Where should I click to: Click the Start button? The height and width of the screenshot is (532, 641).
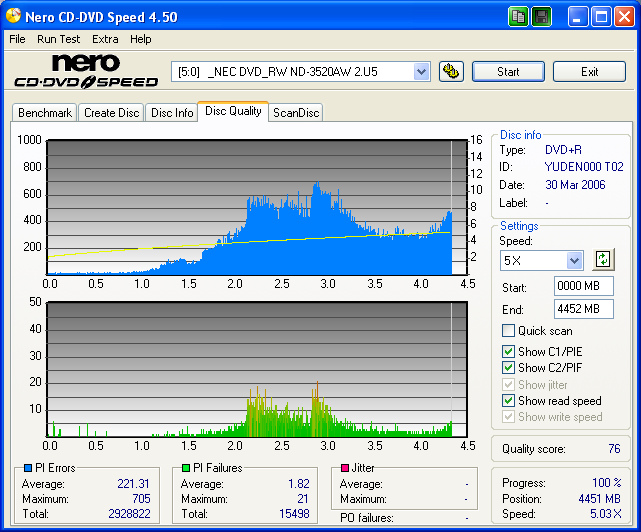508,72
